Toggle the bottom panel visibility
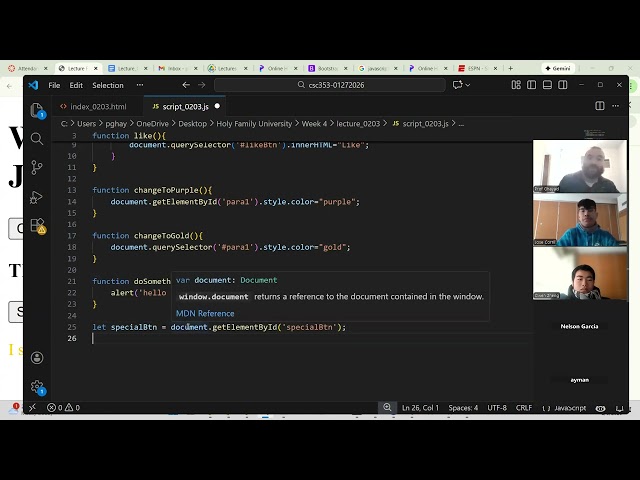The image size is (640, 480). tap(547, 85)
